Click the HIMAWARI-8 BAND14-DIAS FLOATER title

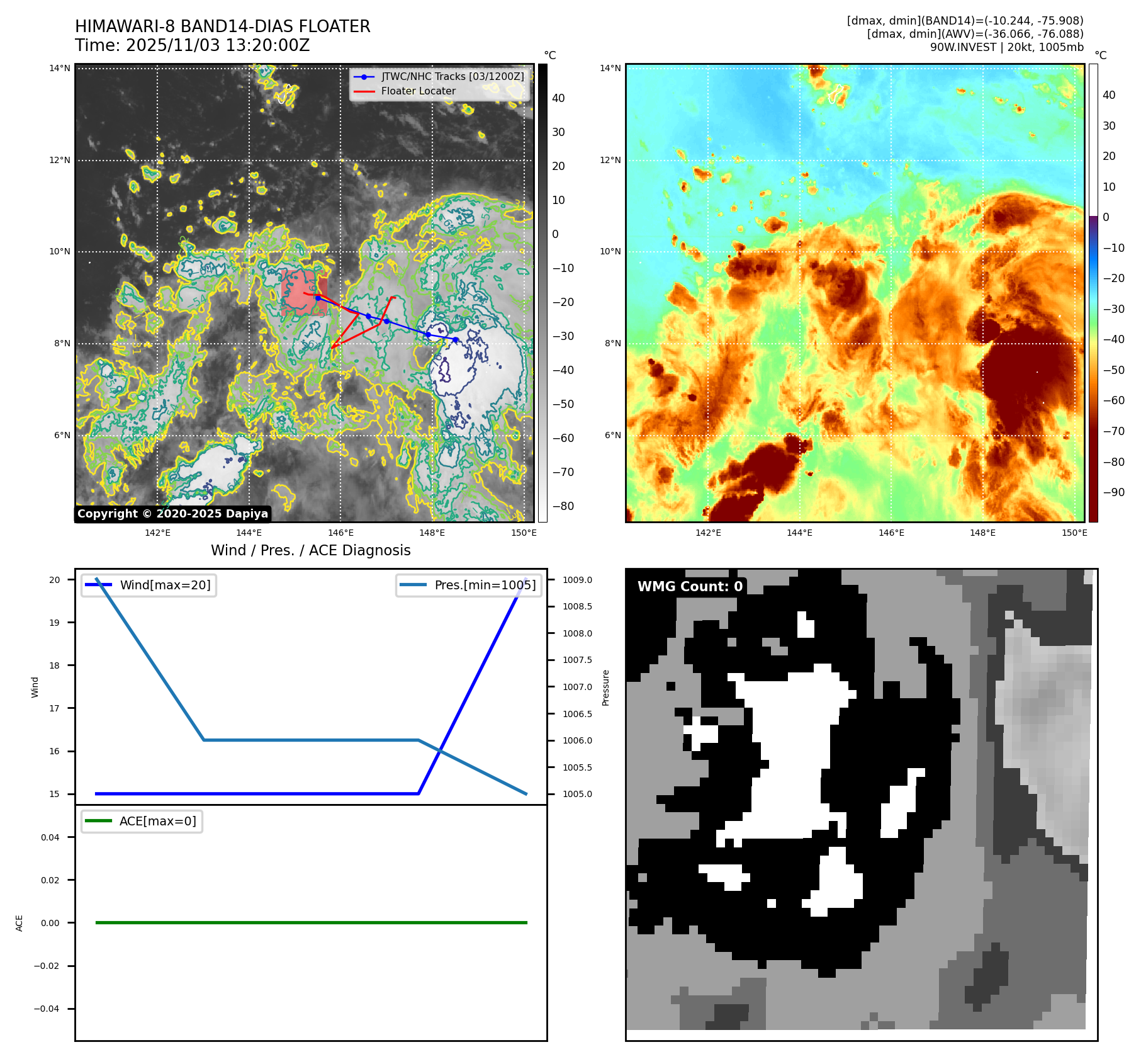[x=223, y=26]
